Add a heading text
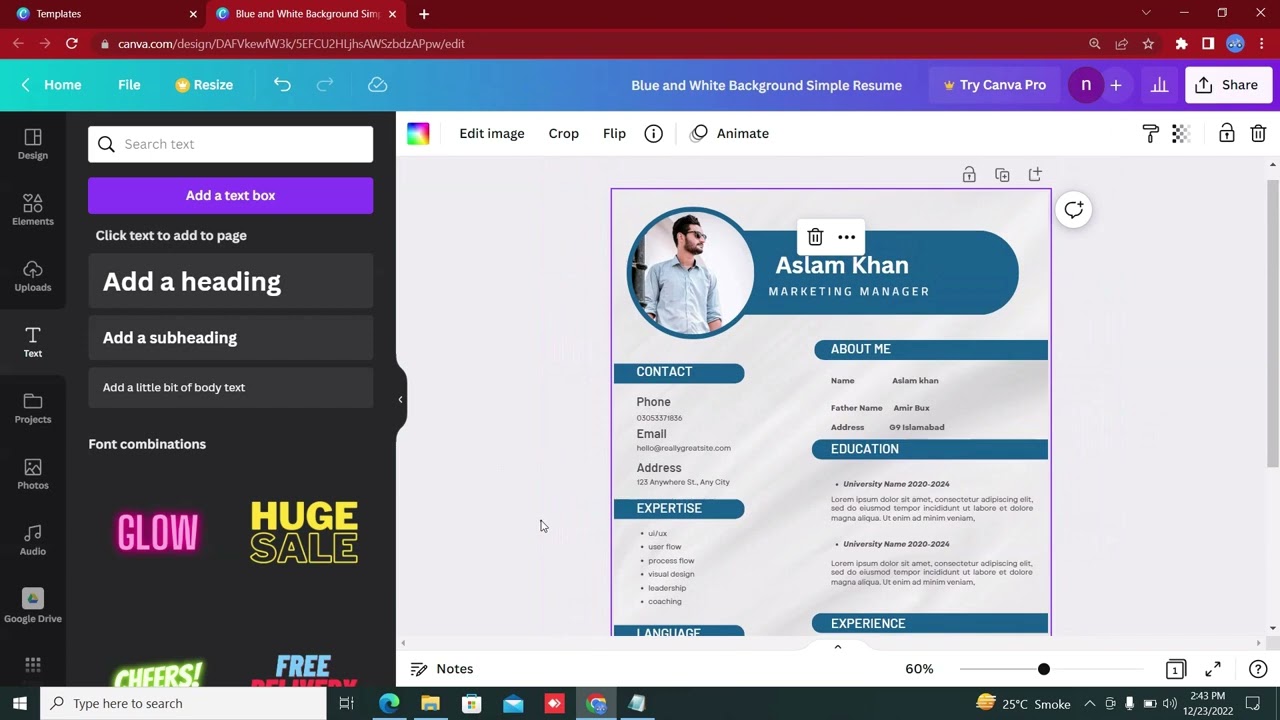 pos(230,281)
